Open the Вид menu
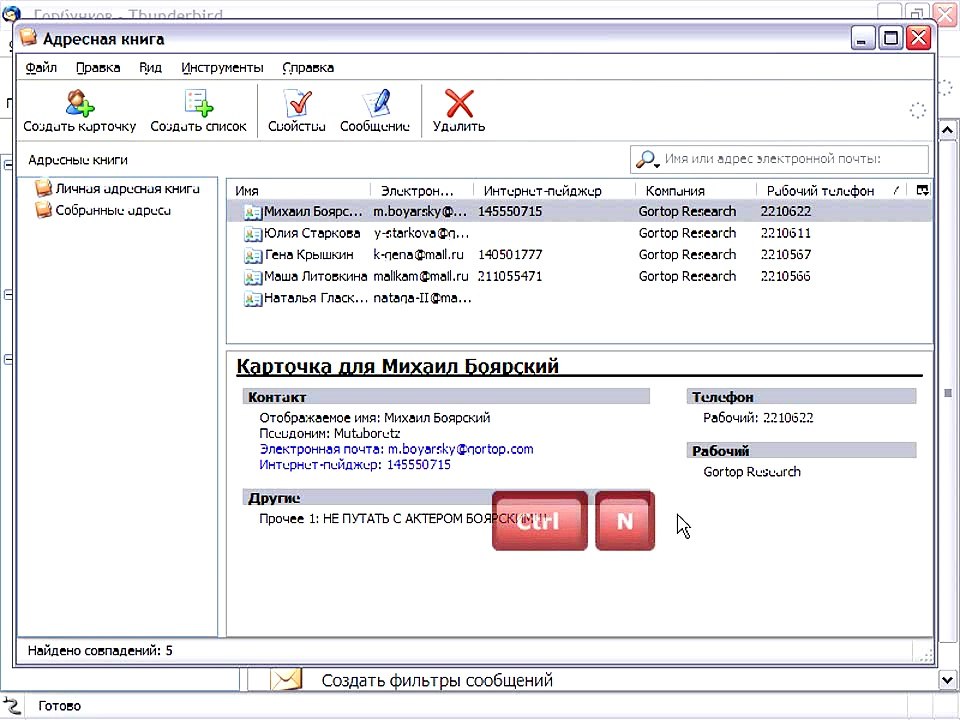Viewport: 960px width, 720px height. 150,68
